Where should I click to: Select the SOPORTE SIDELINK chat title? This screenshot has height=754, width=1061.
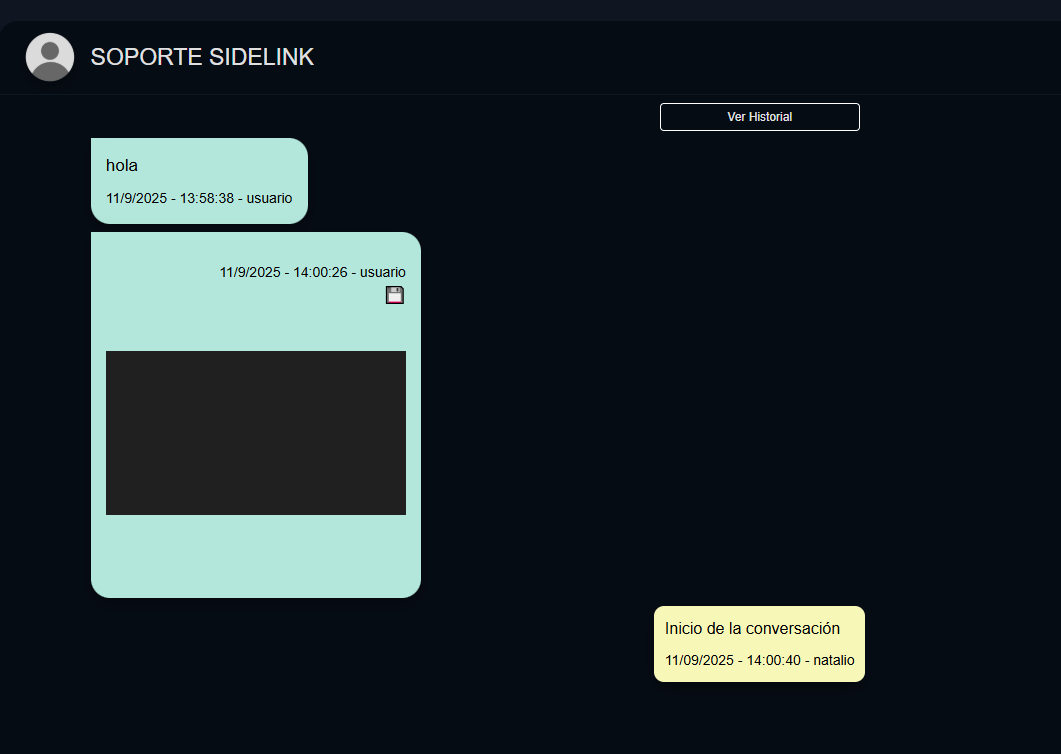(202, 58)
